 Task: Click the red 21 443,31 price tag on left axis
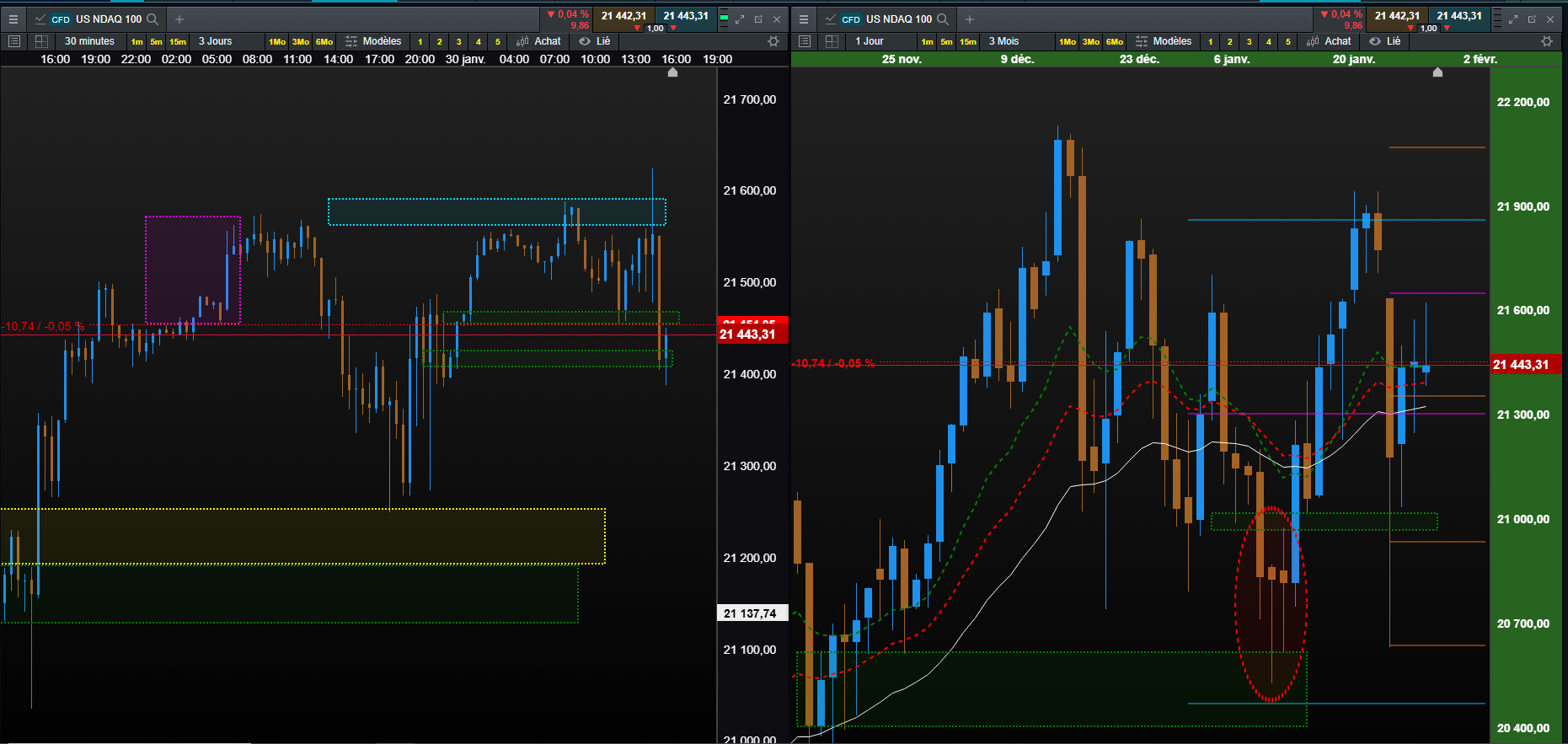[752, 335]
